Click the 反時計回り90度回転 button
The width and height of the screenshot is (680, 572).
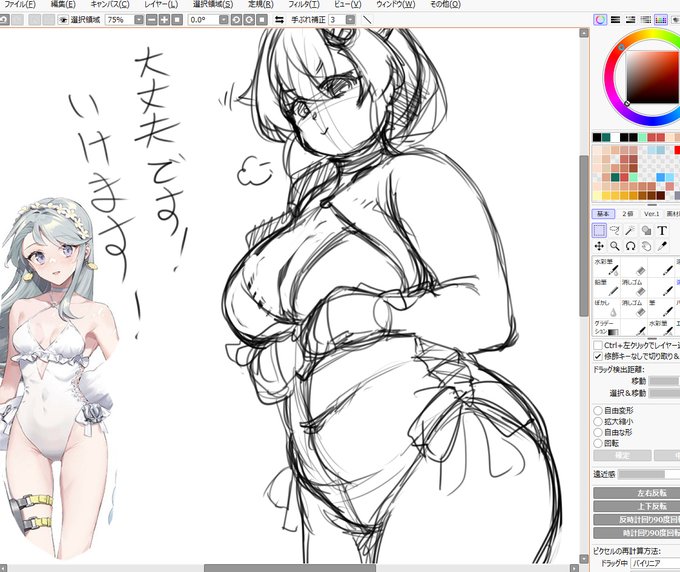coord(637,520)
